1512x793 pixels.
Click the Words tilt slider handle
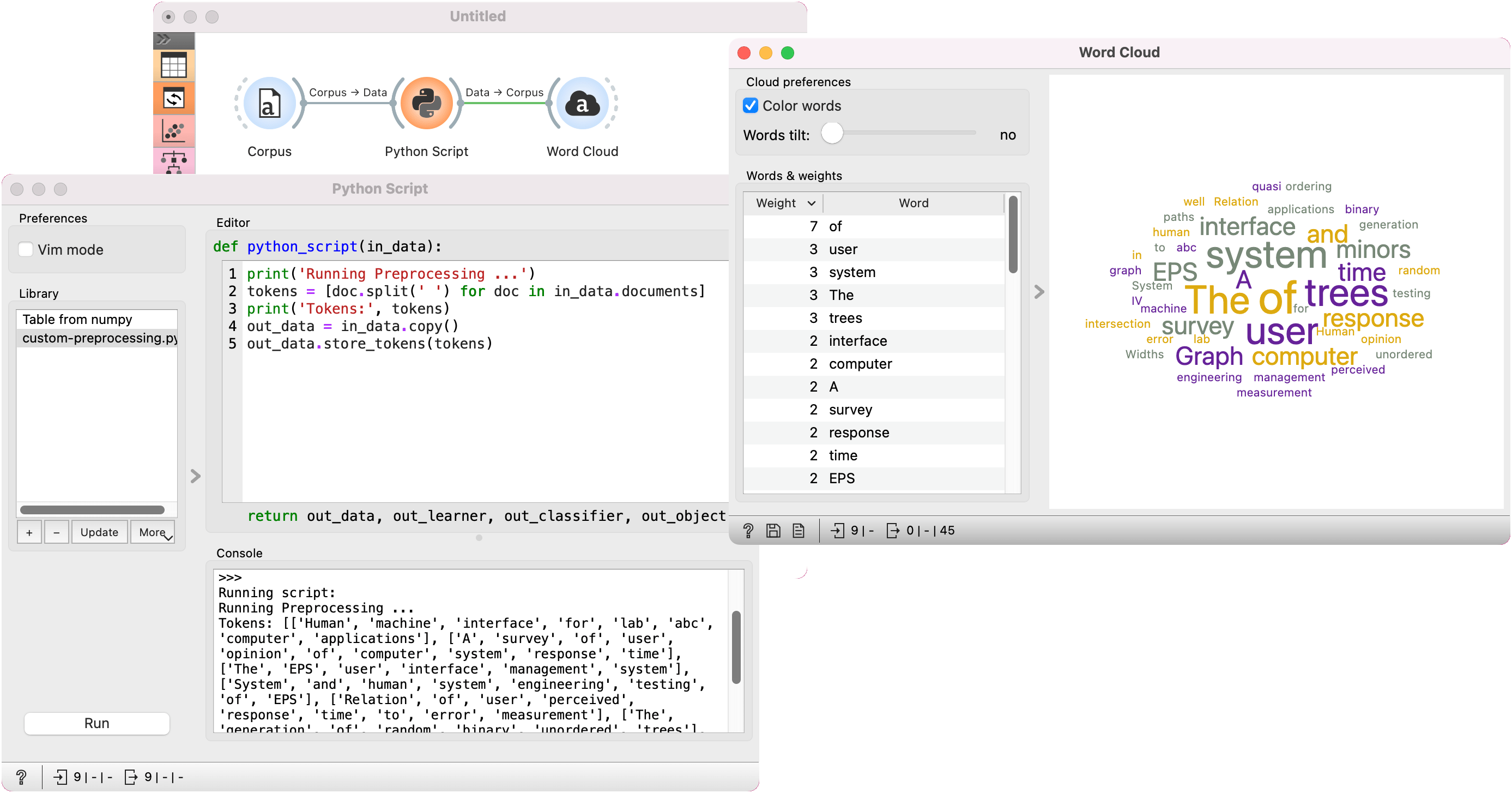[832, 133]
